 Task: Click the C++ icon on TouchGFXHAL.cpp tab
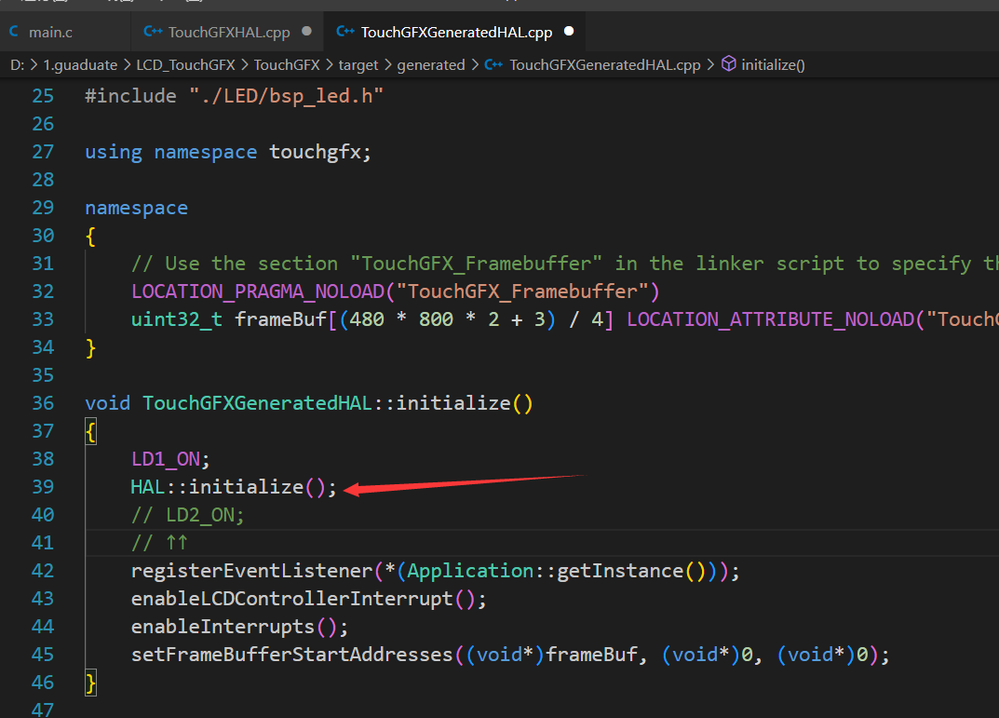click(x=153, y=31)
